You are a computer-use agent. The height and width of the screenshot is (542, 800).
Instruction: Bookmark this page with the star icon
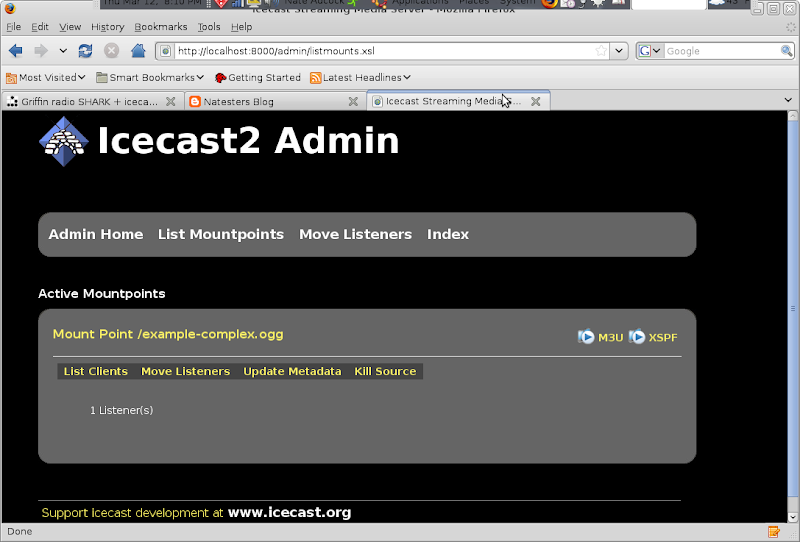pyautogui.click(x=601, y=51)
